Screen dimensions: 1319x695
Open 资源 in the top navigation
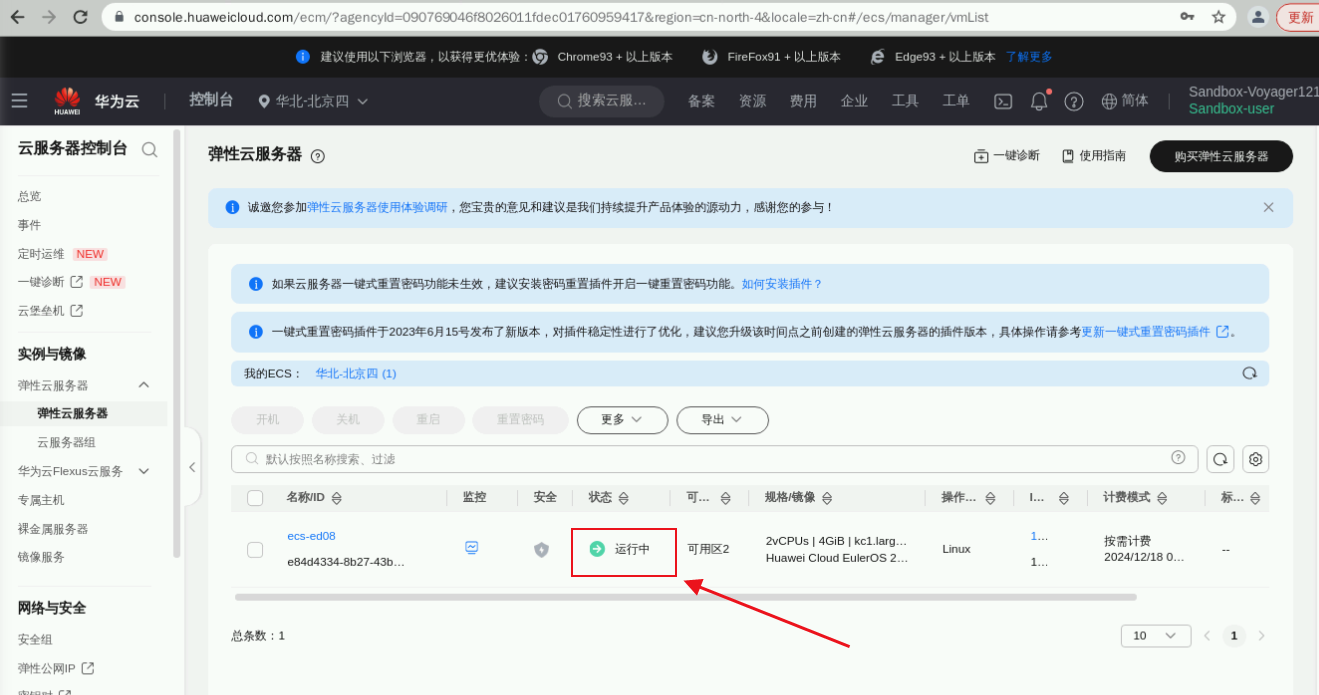[x=752, y=101]
